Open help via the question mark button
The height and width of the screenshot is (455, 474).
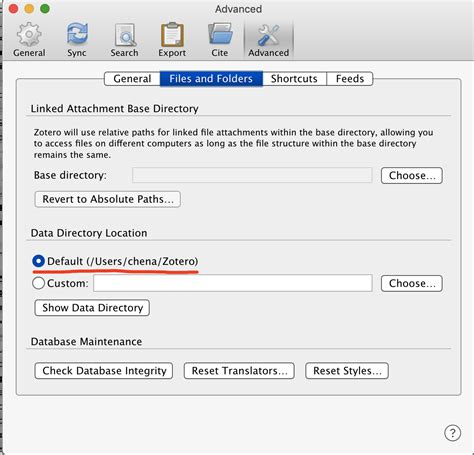[452, 433]
